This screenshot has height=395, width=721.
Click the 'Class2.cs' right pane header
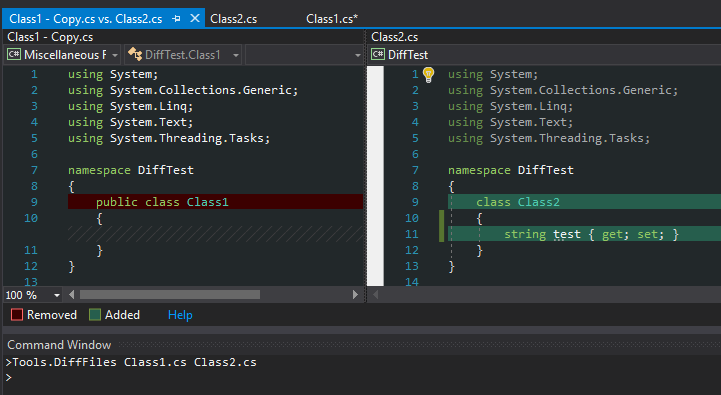pos(395,37)
